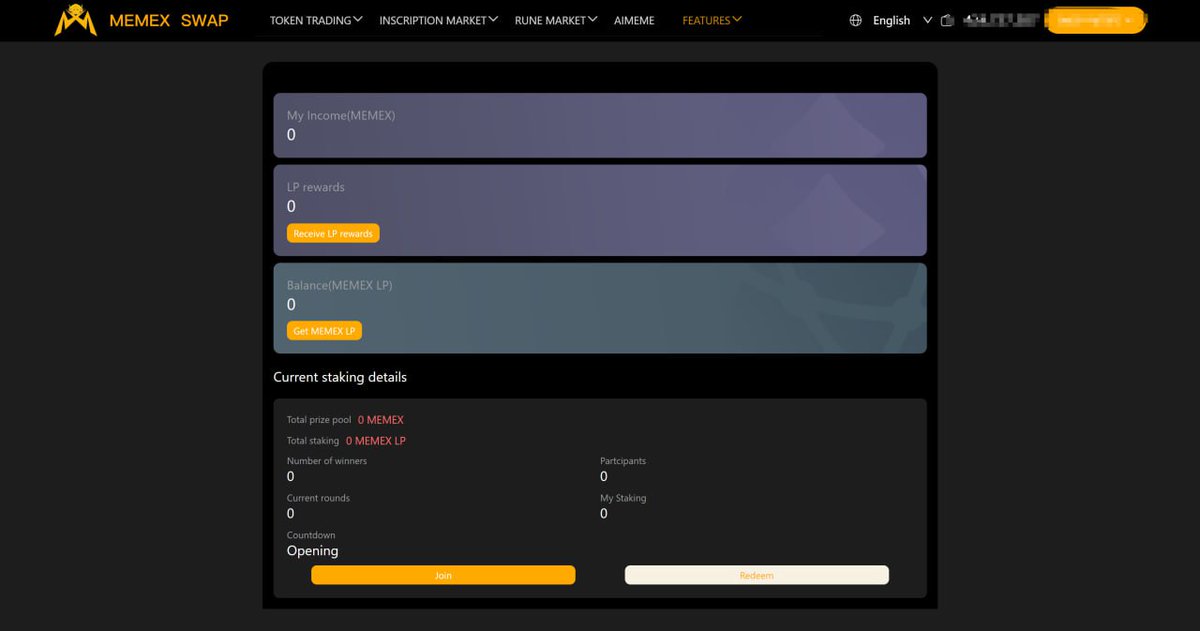The height and width of the screenshot is (631, 1200).
Task: Click the Countdown Opening status
Action: click(x=310, y=550)
